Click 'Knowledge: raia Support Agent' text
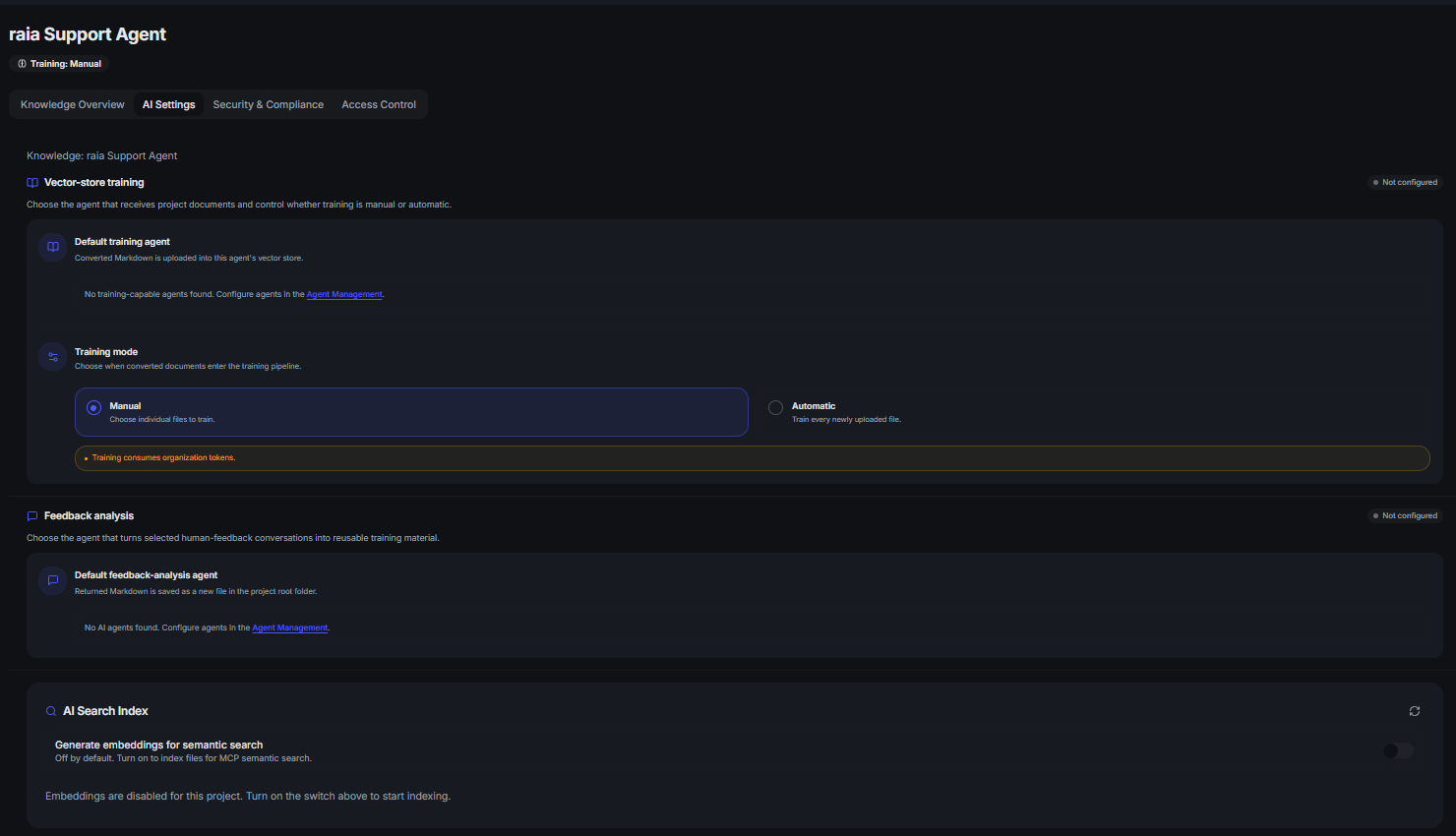 102,155
